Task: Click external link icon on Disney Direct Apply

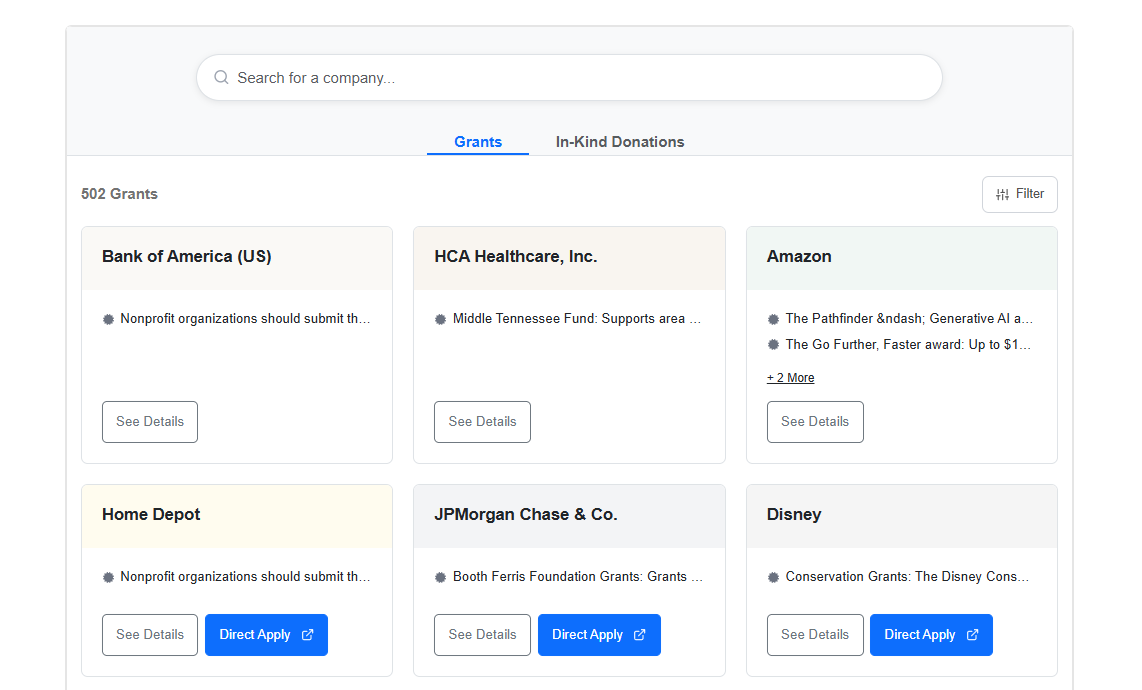Action: (973, 634)
